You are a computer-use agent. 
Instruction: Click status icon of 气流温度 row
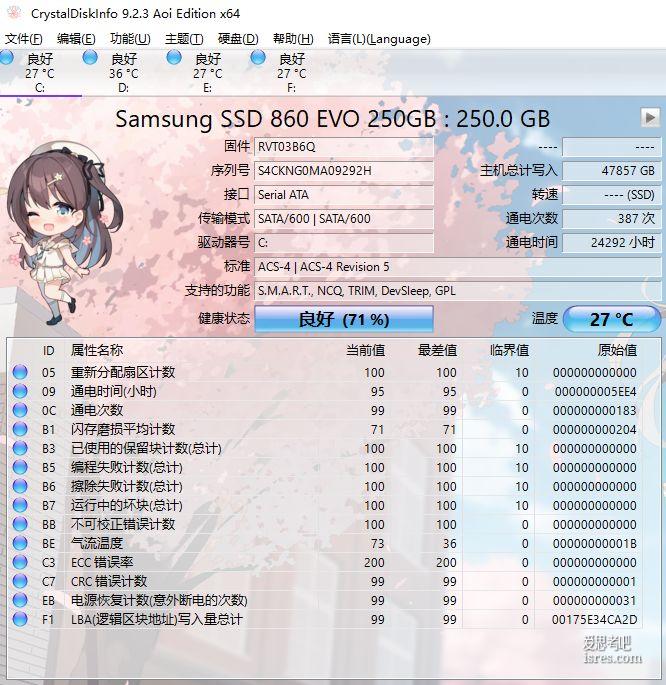click(x=20, y=543)
